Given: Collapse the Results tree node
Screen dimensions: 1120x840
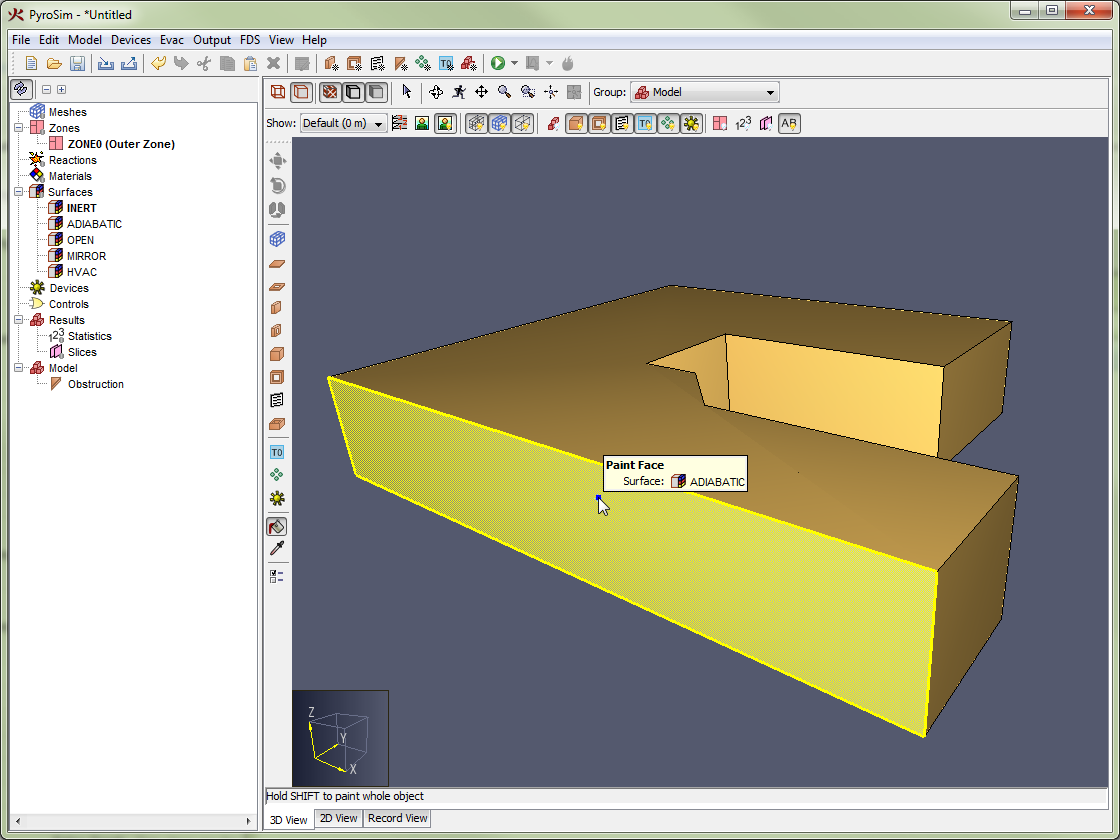Looking at the screenshot, I should click(x=19, y=320).
